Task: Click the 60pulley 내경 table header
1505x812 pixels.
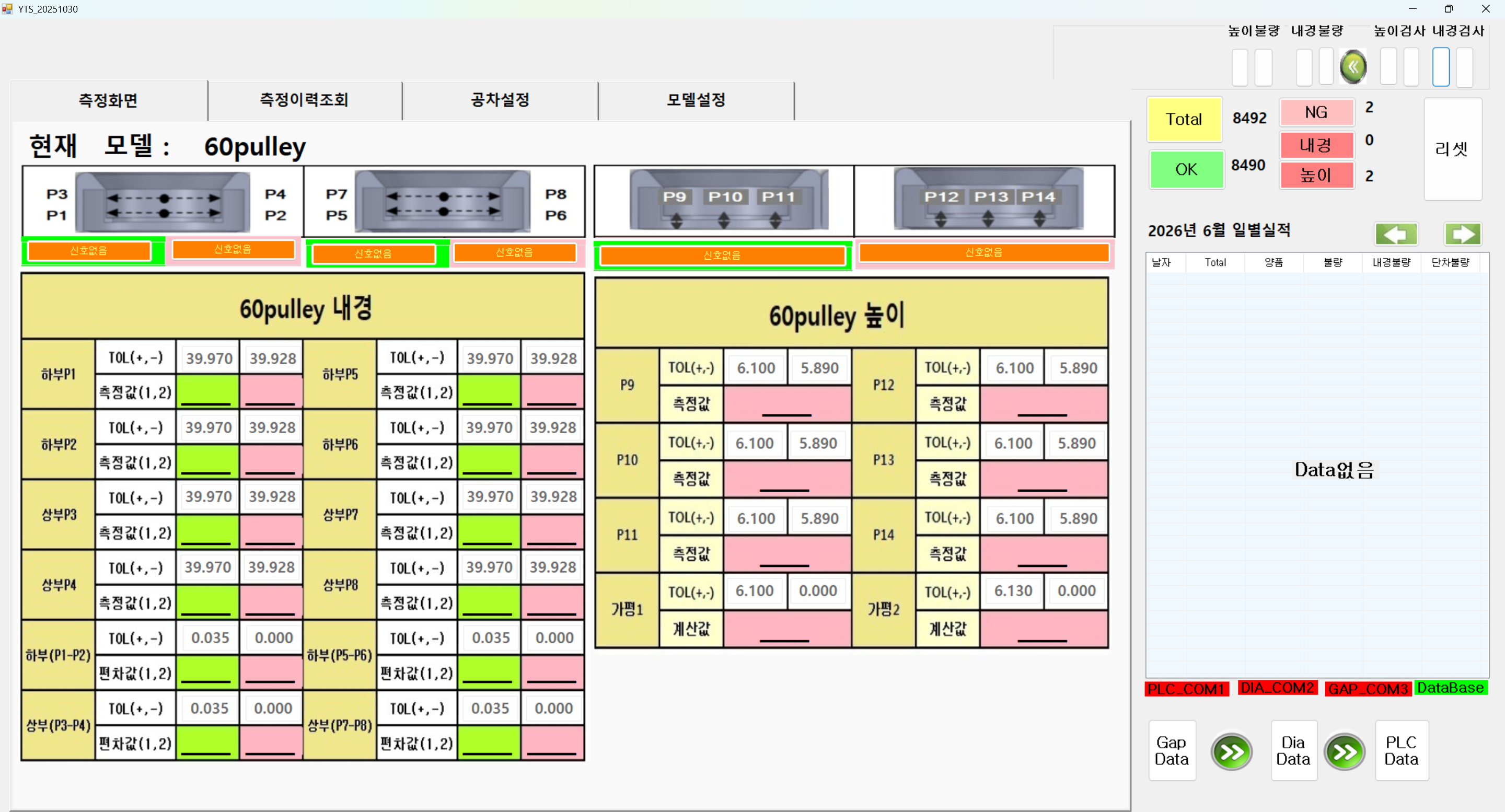Action: click(x=303, y=307)
